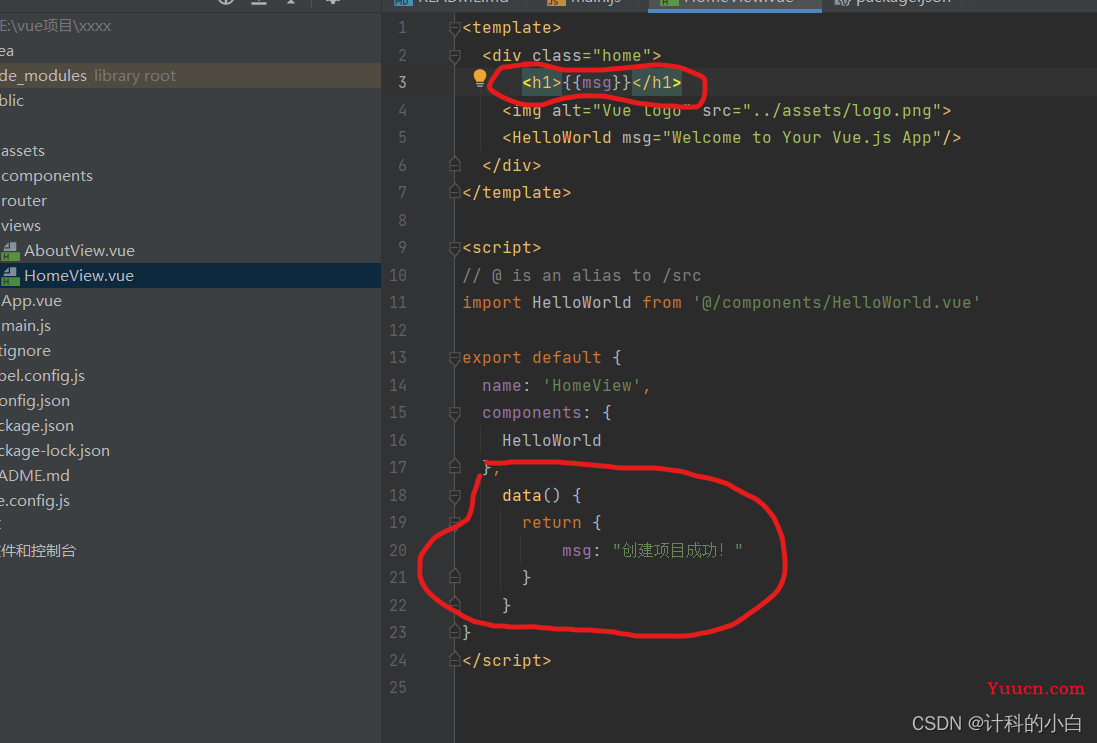Click line number 8 in the gutter

click(x=402, y=220)
